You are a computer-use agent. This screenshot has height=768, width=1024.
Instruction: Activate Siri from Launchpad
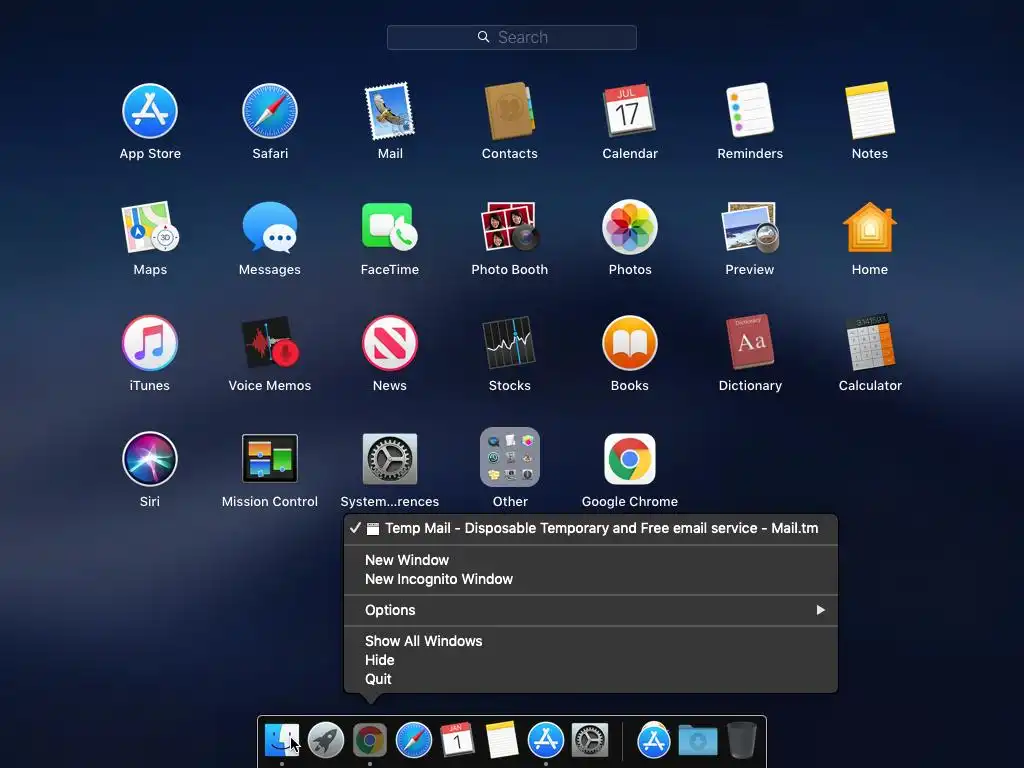pyautogui.click(x=150, y=458)
